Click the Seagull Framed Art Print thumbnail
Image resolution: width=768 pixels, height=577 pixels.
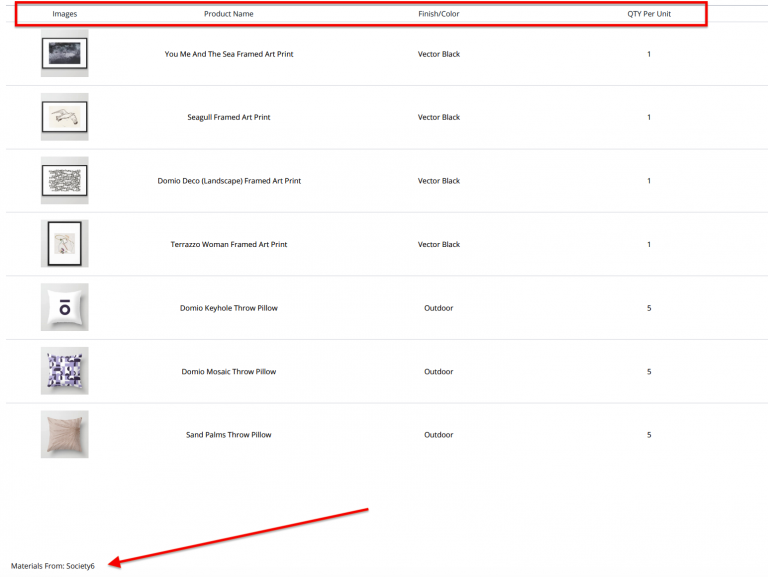[64, 117]
